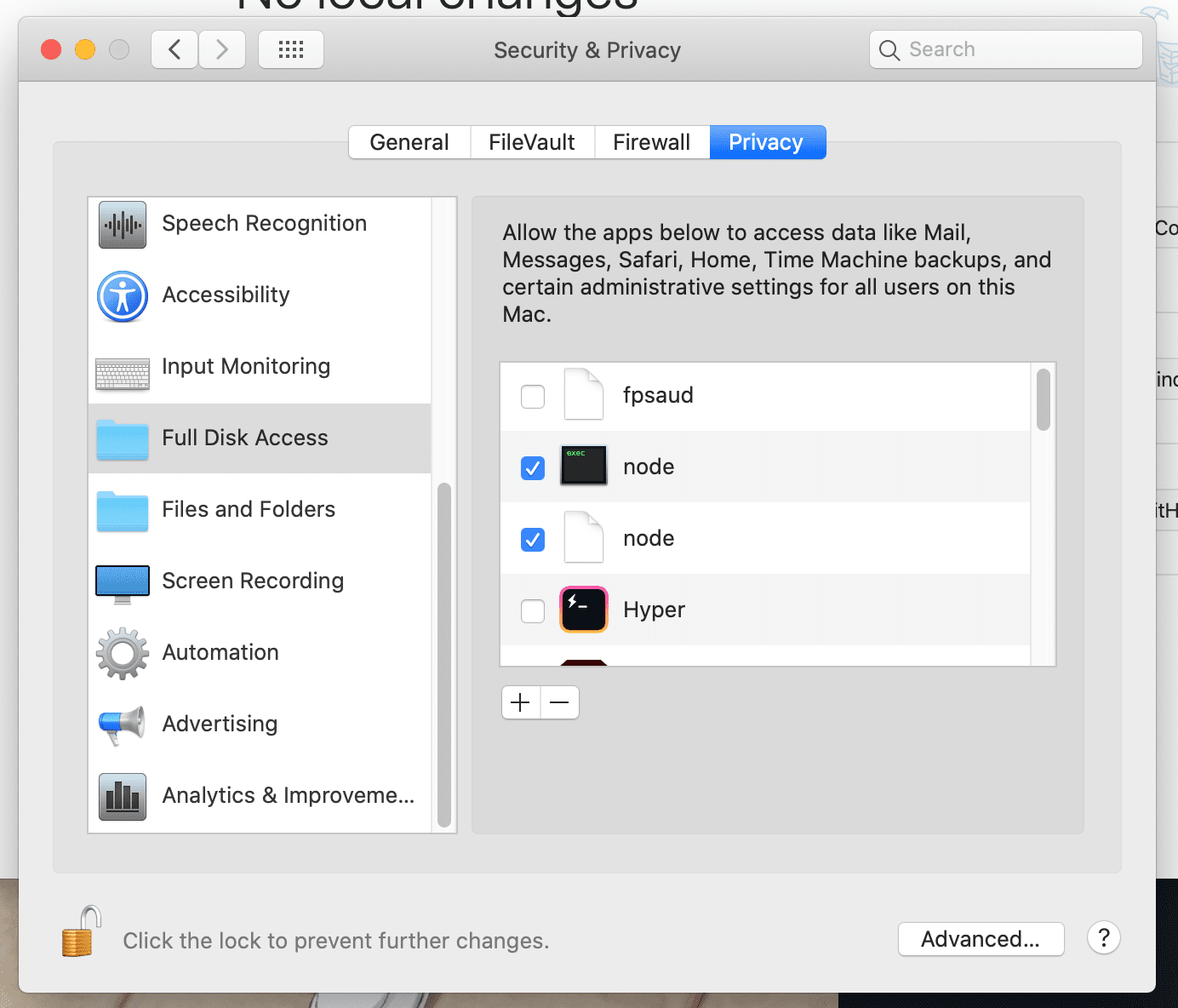The image size is (1178, 1008).
Task: Click the Input Monitoring keyboard icon
Action: point(123,374)
